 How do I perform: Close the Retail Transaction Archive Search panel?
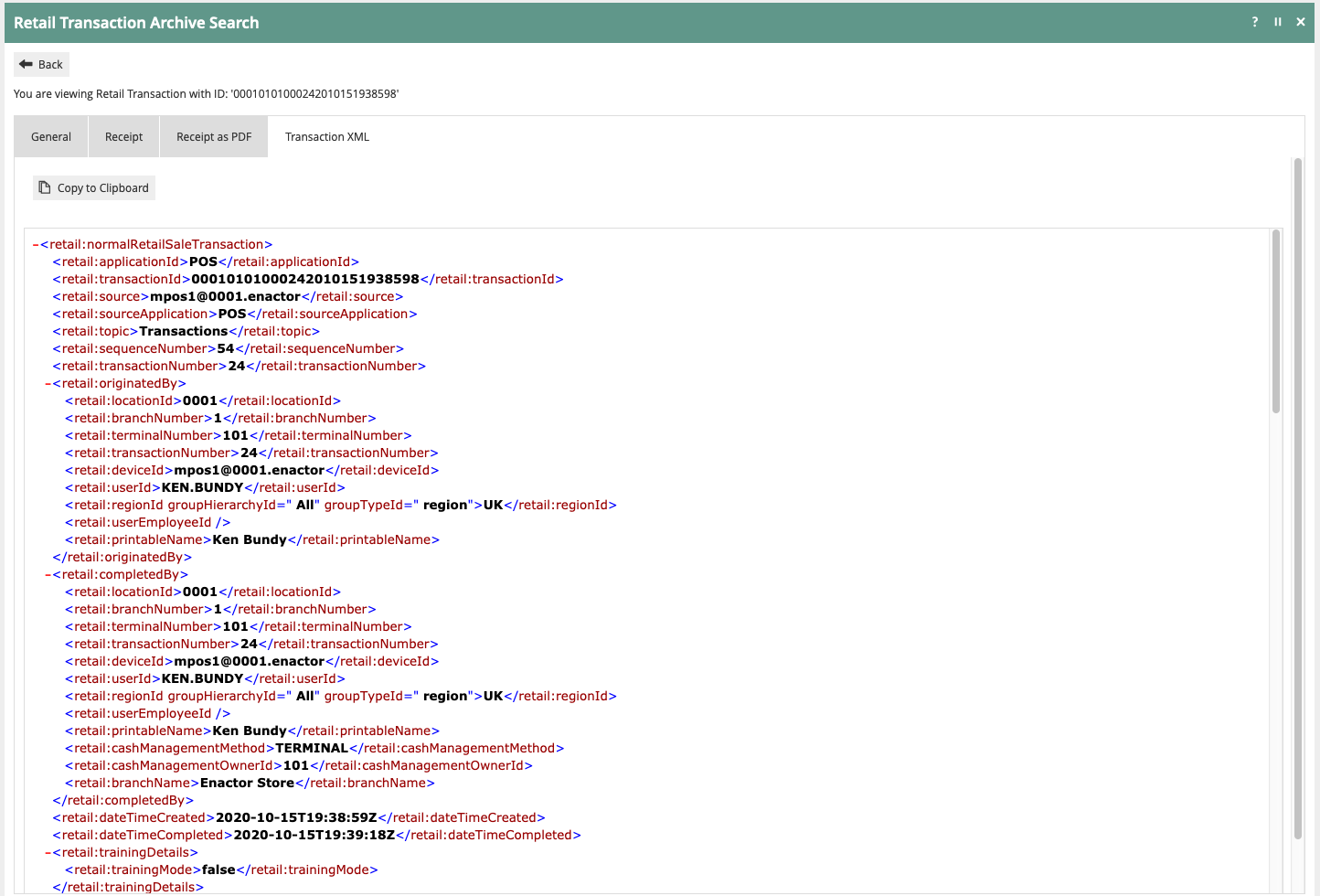(1300, 22)
